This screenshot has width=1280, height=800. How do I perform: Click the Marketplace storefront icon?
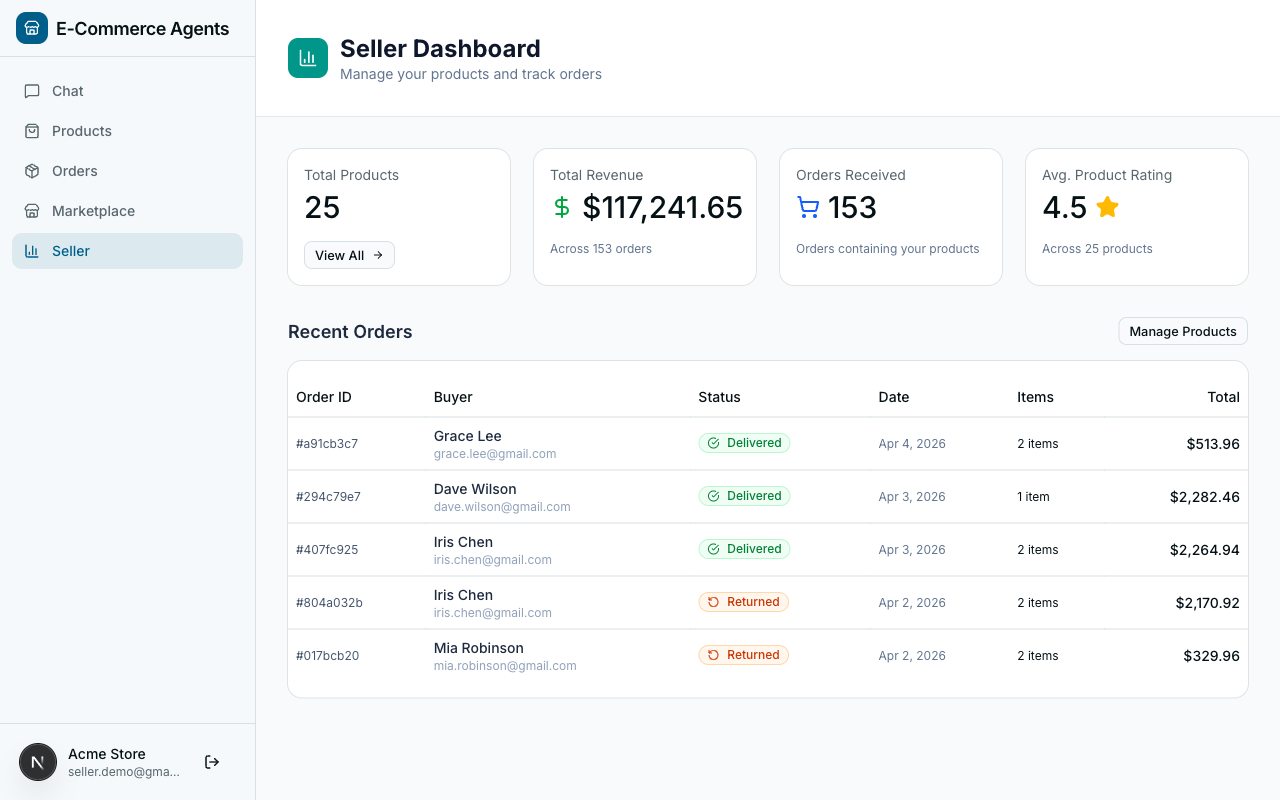(x=34, y=211)
